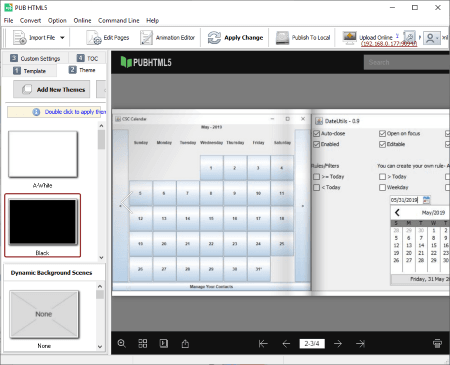Image resolution: width=450 pixels, height=365 pixels.
Task: Toggle Enabled checkbox
Action: coord(316,144)
